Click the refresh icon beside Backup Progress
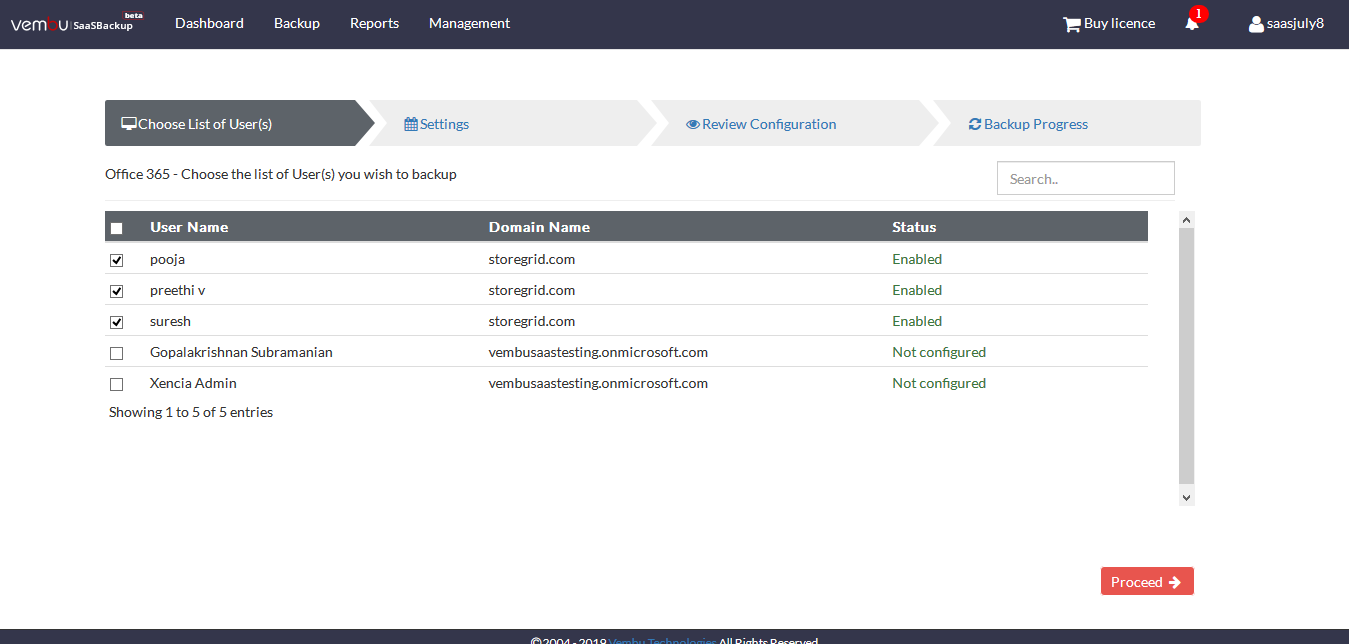Screen dimensions: 1349x644 tap(975, 124)
